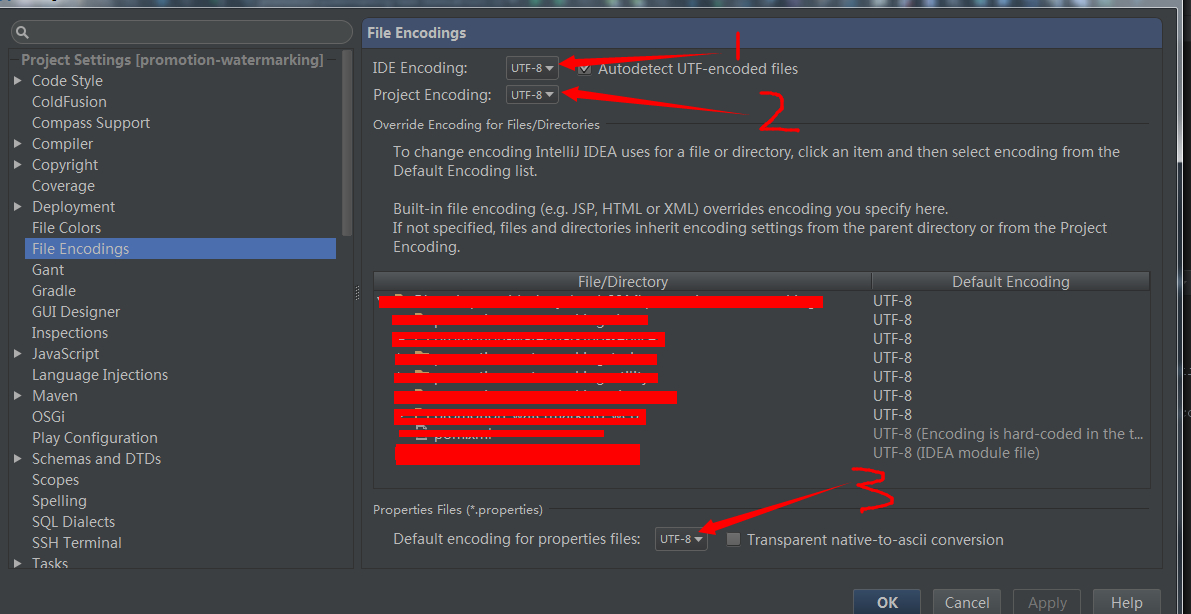Click the settings list vertical scrollbar
This screenshot has width=1191, height=614.
[x=348, y=143]
